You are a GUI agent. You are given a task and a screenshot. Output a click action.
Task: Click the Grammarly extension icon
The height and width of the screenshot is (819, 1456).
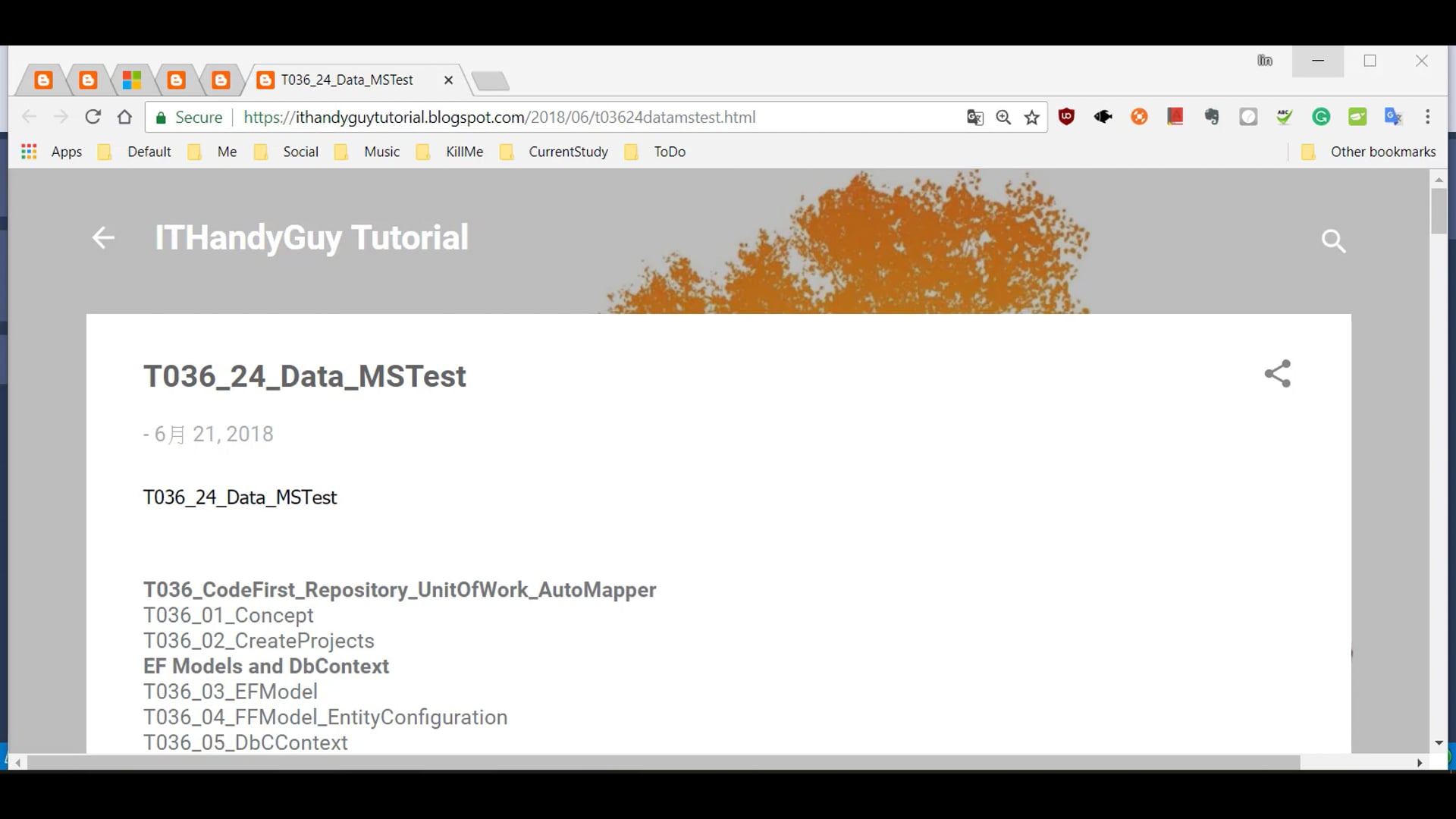pyautogui.click(x=1321, y=117)
